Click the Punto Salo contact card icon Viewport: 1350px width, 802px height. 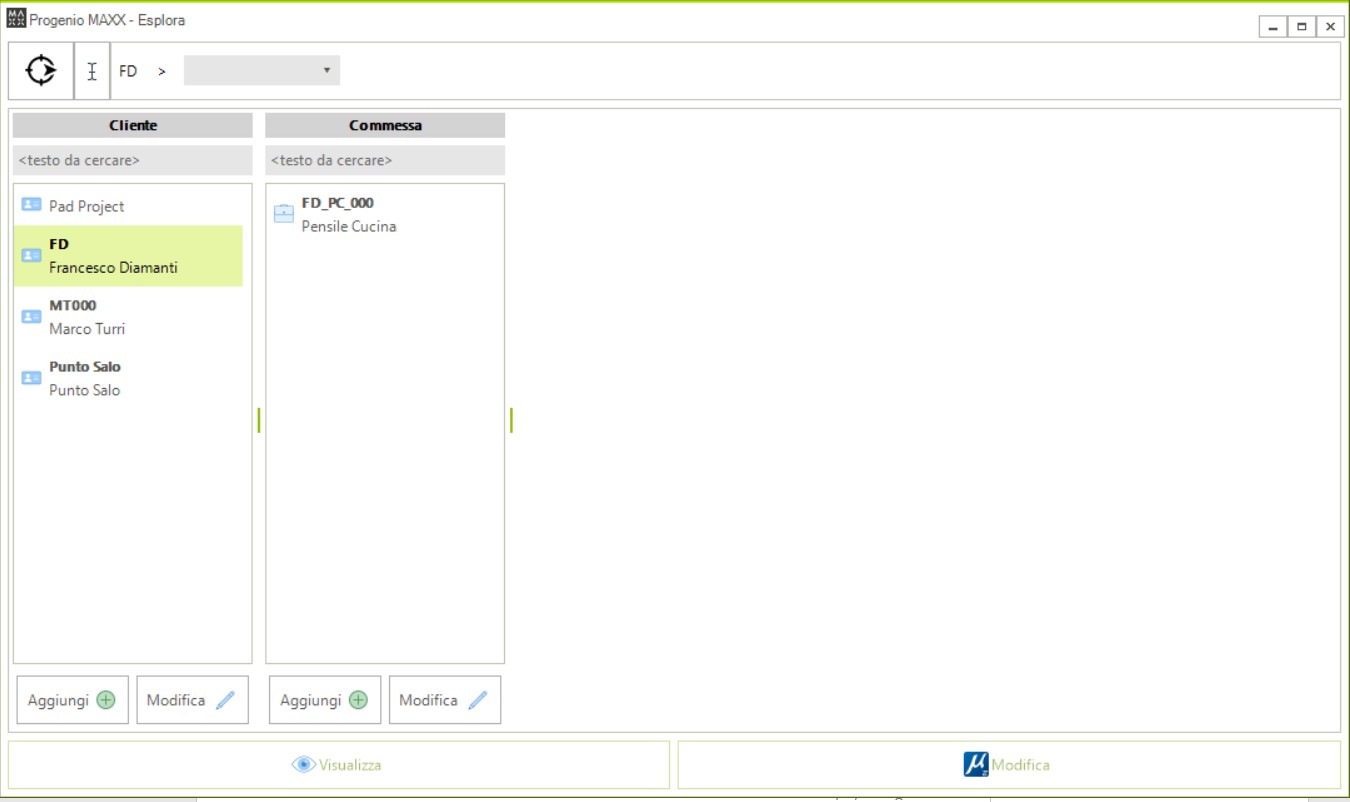click(x=32, y=378)
